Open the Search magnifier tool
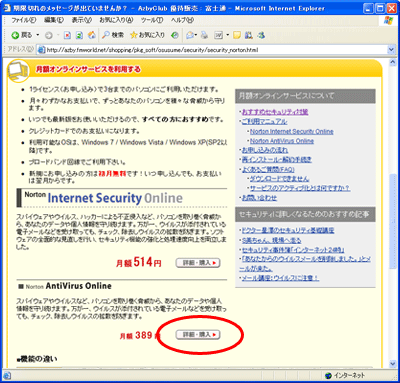Image resolution: width=400 pixels, height=383 pixels. [113, 35]
